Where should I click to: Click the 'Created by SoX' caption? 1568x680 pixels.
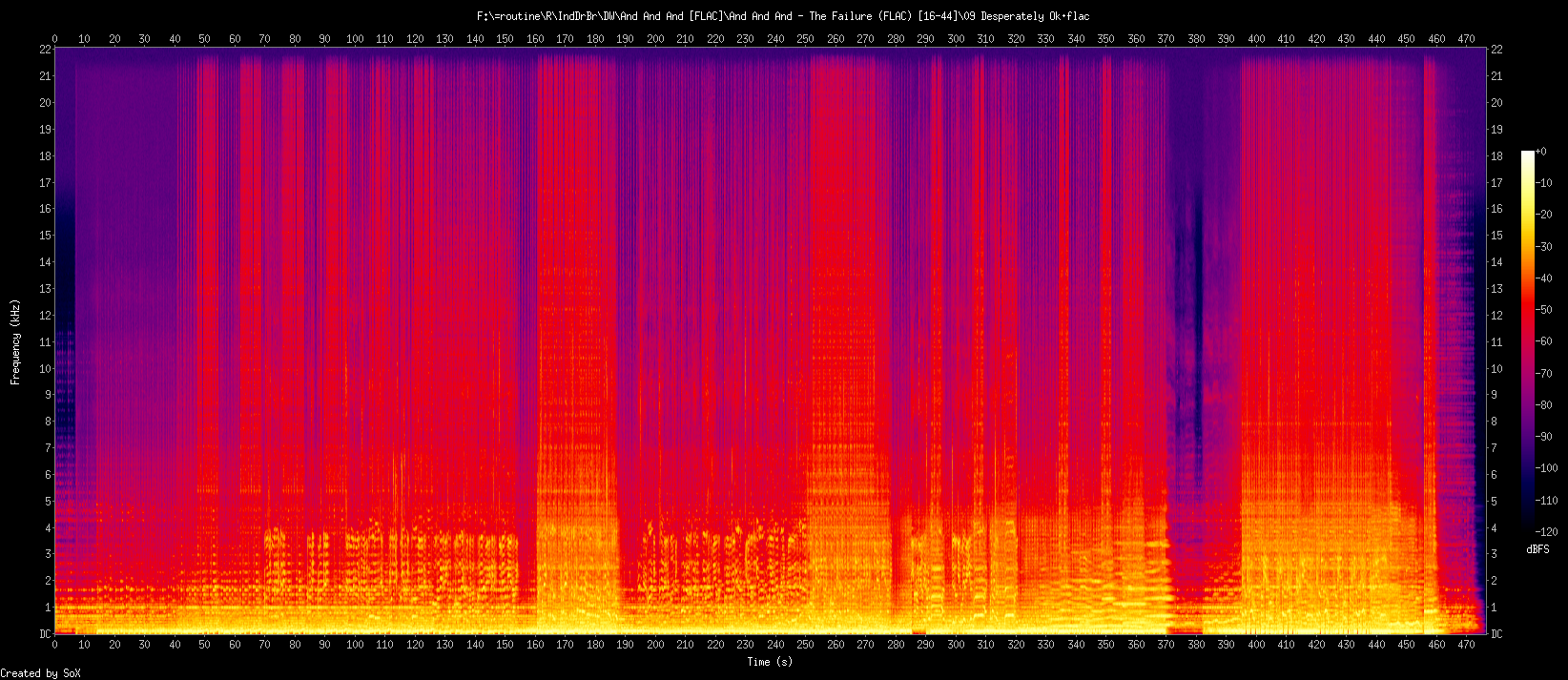point(41,673)
